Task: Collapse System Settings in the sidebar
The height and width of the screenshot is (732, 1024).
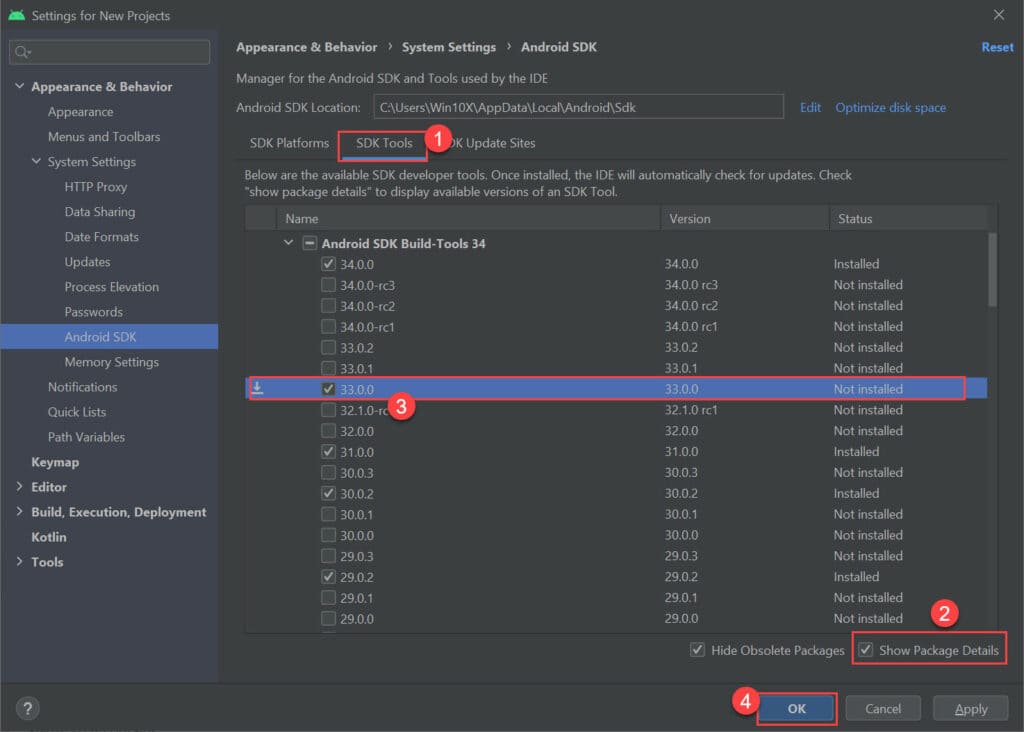Action: coord(35,161)
